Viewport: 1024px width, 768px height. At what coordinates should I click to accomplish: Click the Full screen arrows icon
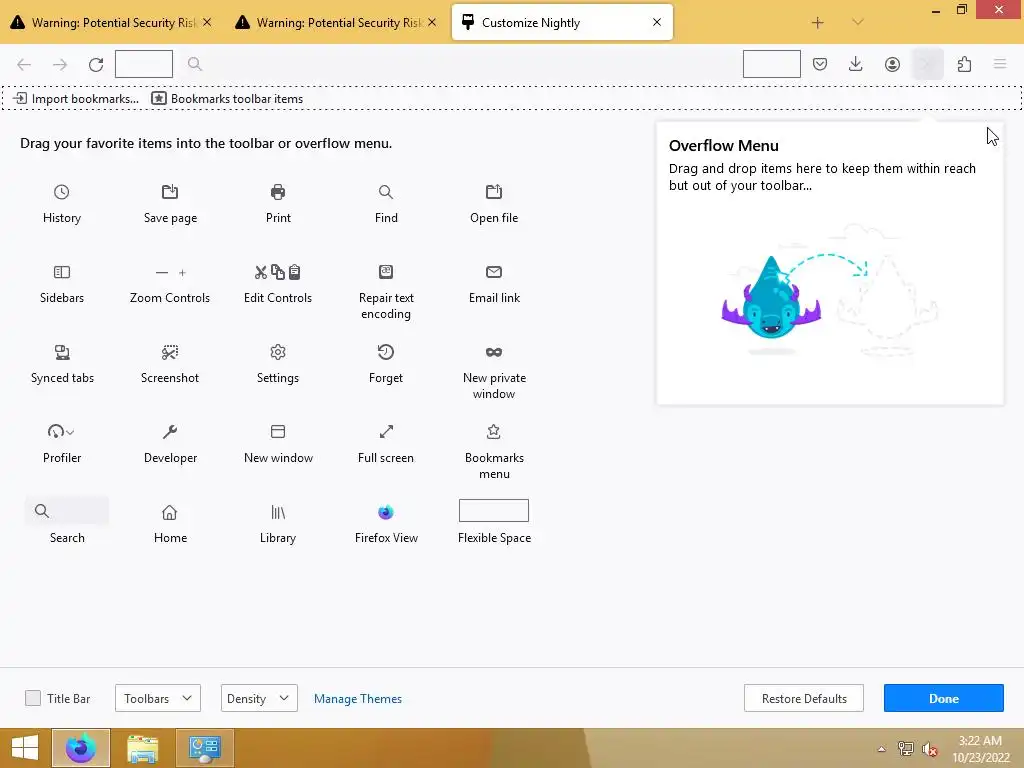point(386,432)
